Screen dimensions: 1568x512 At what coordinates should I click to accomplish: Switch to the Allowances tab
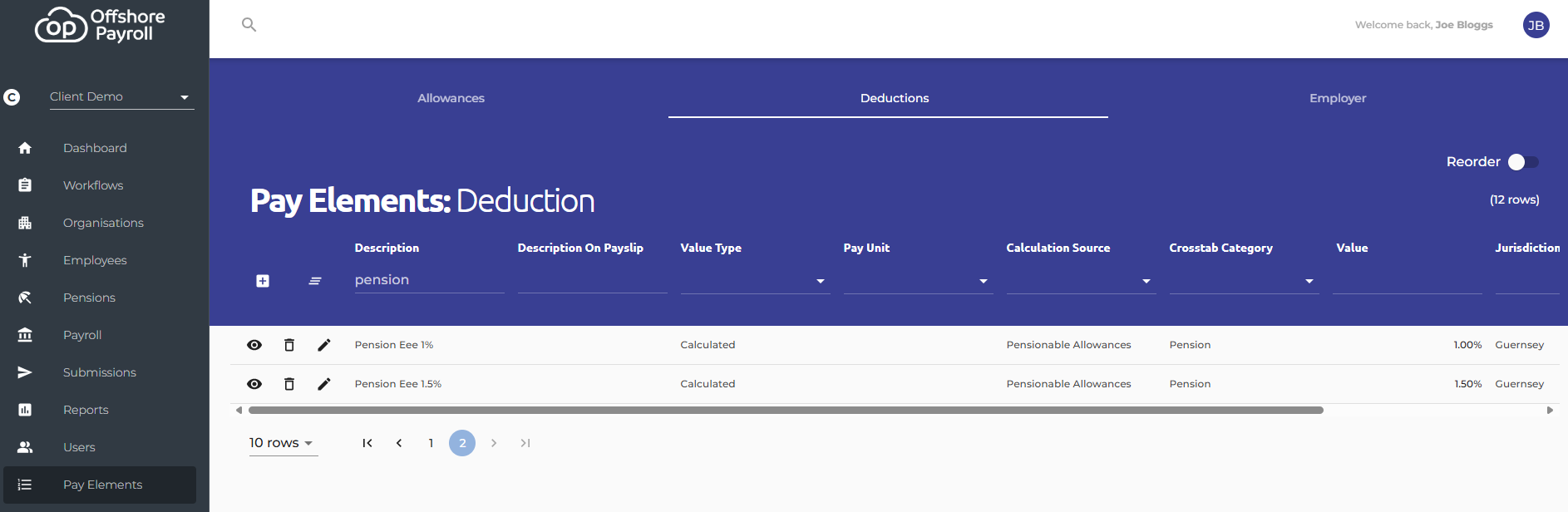(x=451, y=98)
